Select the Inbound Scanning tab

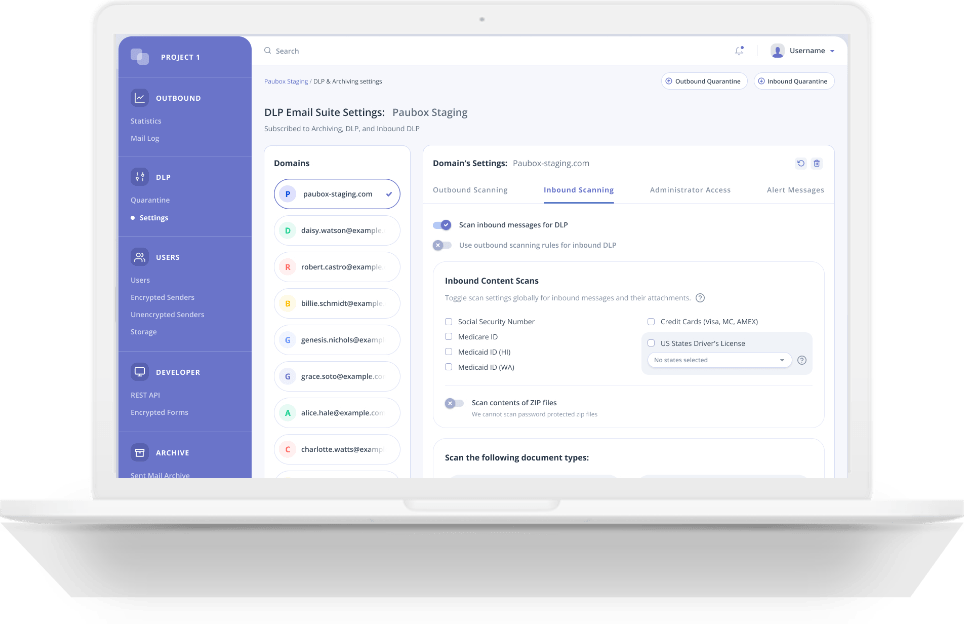pyautogui.click(x=579, y=190)
